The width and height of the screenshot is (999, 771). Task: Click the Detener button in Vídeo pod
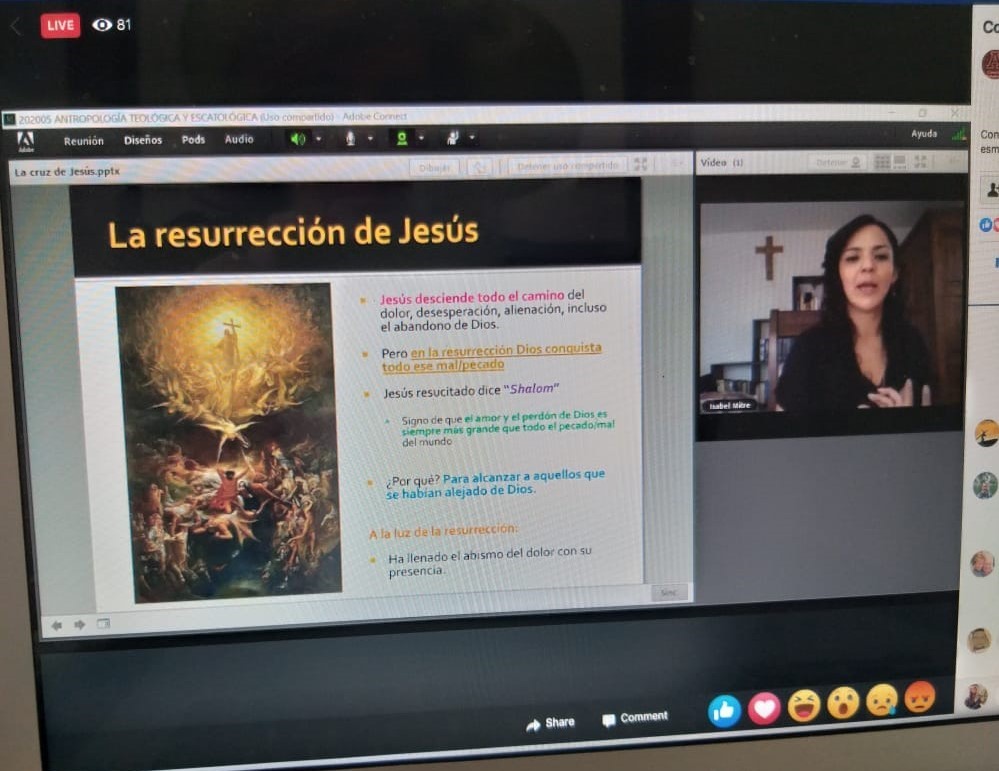[838, 162]
